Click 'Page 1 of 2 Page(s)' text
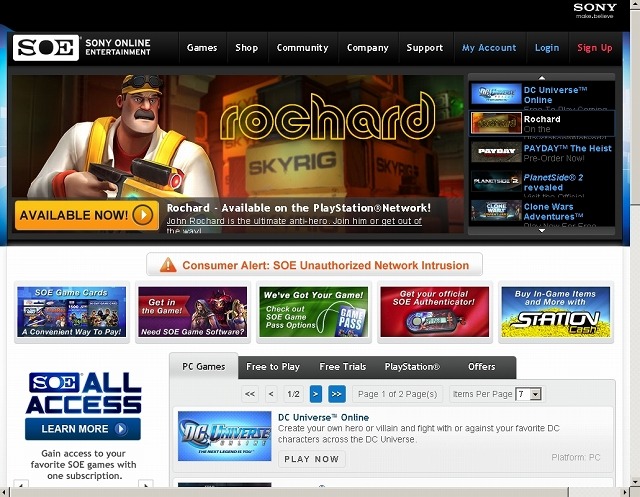 (x=398, y=394)
